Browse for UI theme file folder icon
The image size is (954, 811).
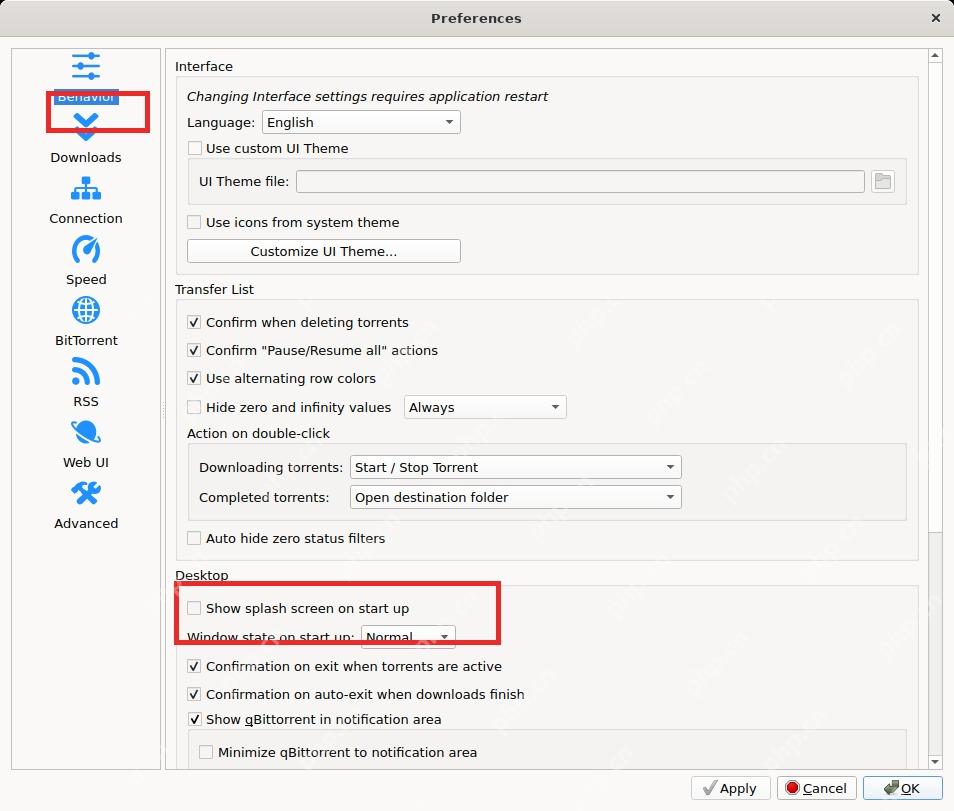(882, 181)
